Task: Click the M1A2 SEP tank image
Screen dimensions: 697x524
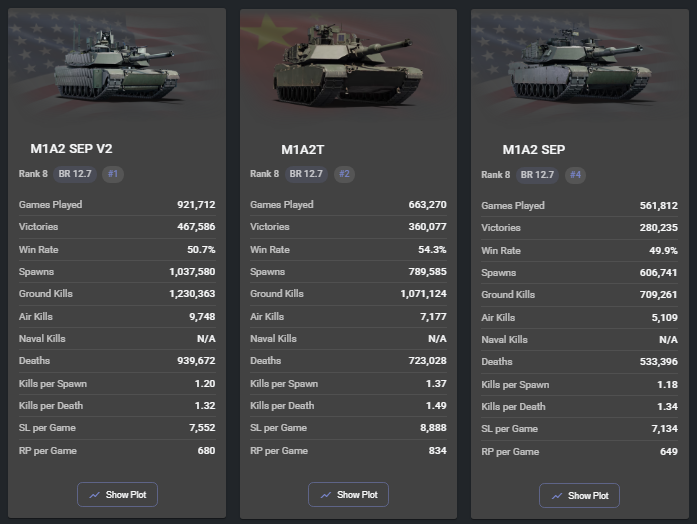Action: pyautogui.click(x=577, y=67)
